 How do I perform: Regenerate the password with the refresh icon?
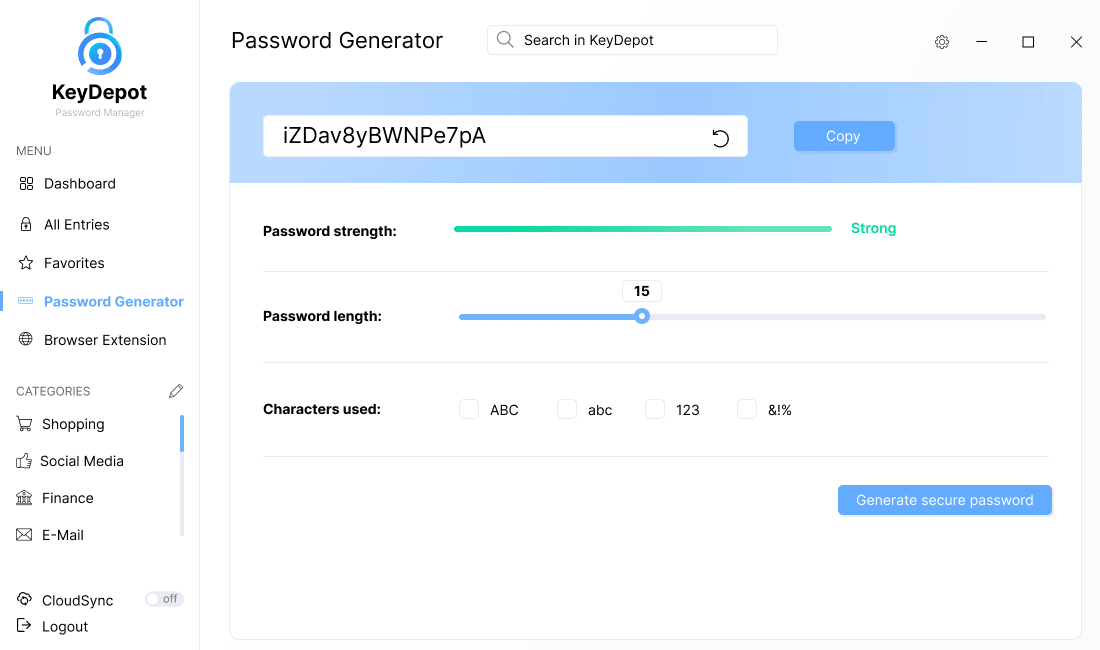point(721,137)
